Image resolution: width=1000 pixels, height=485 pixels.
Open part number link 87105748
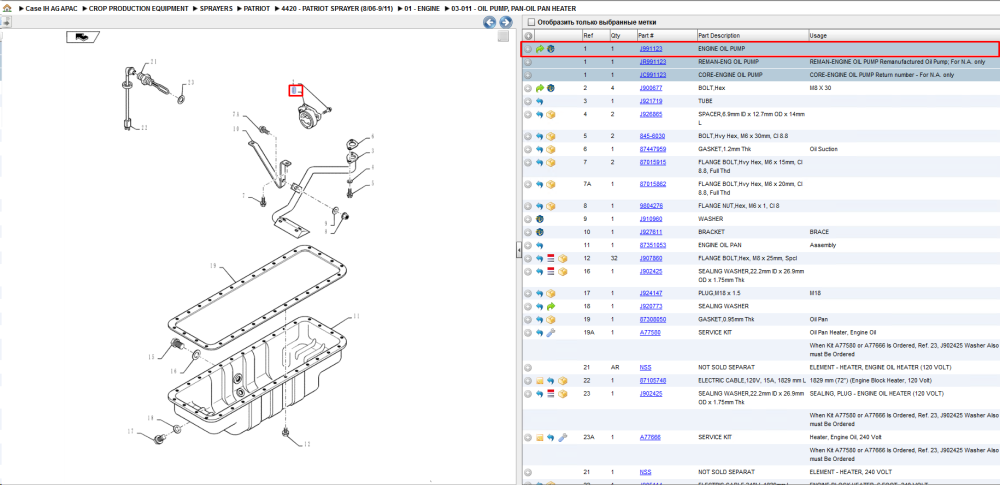click(x=653, y=381)
